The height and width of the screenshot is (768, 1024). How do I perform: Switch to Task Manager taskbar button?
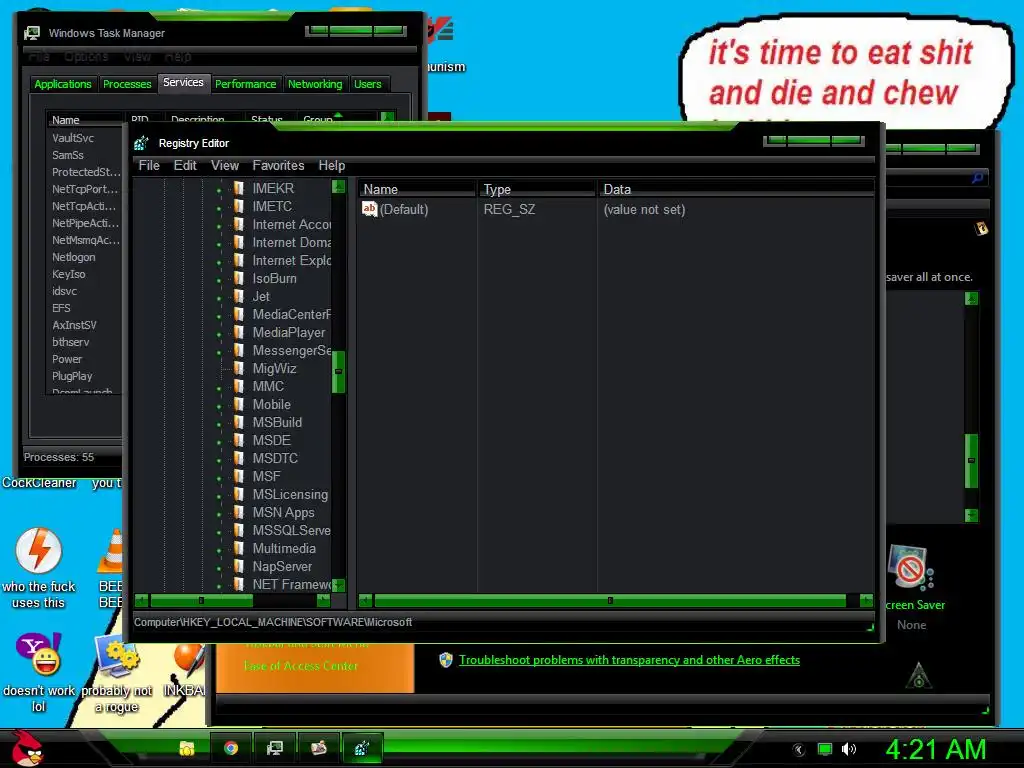pos(274,748)
